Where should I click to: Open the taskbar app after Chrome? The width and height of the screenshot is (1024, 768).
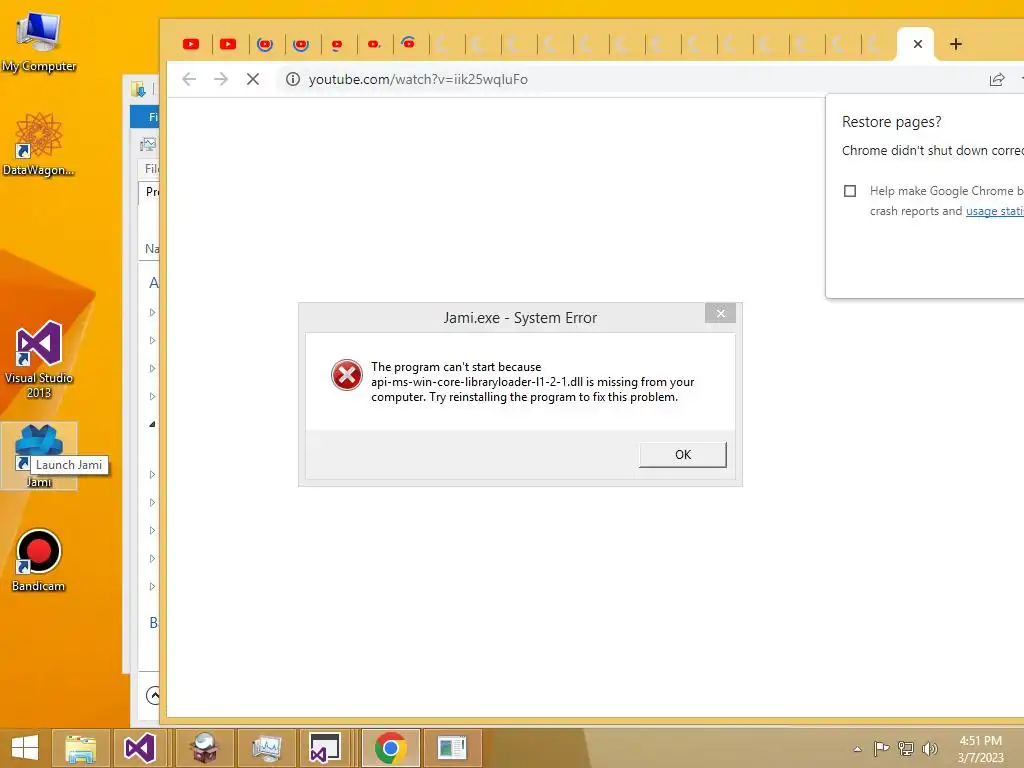452,748
